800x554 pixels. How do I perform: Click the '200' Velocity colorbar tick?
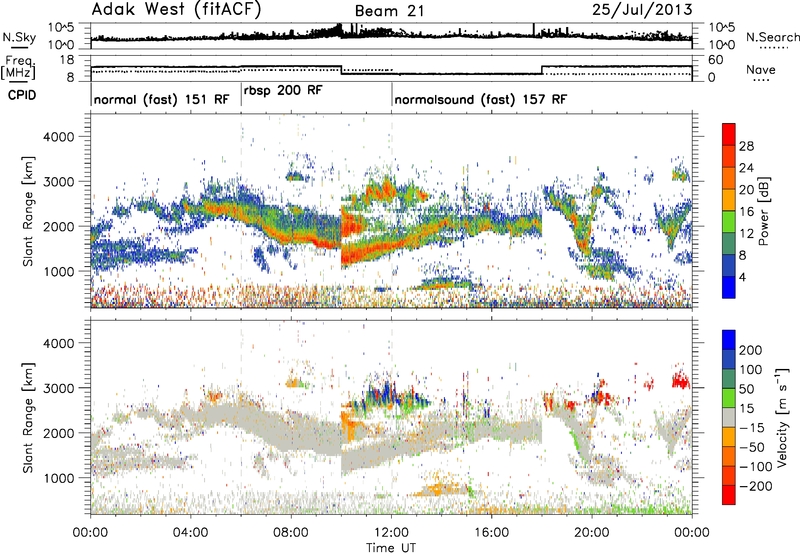pos(751,350)
